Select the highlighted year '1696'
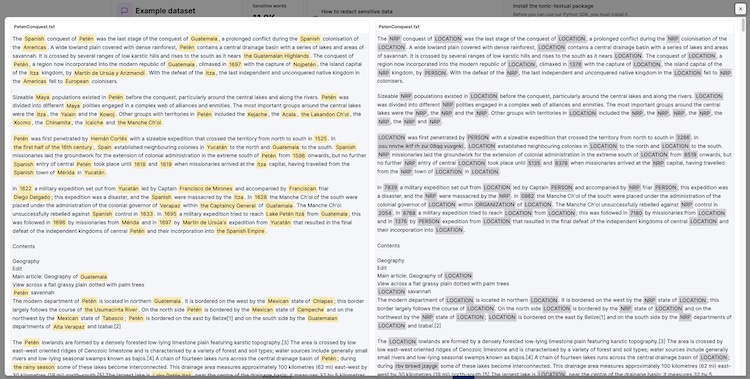 tap(59, 223)
